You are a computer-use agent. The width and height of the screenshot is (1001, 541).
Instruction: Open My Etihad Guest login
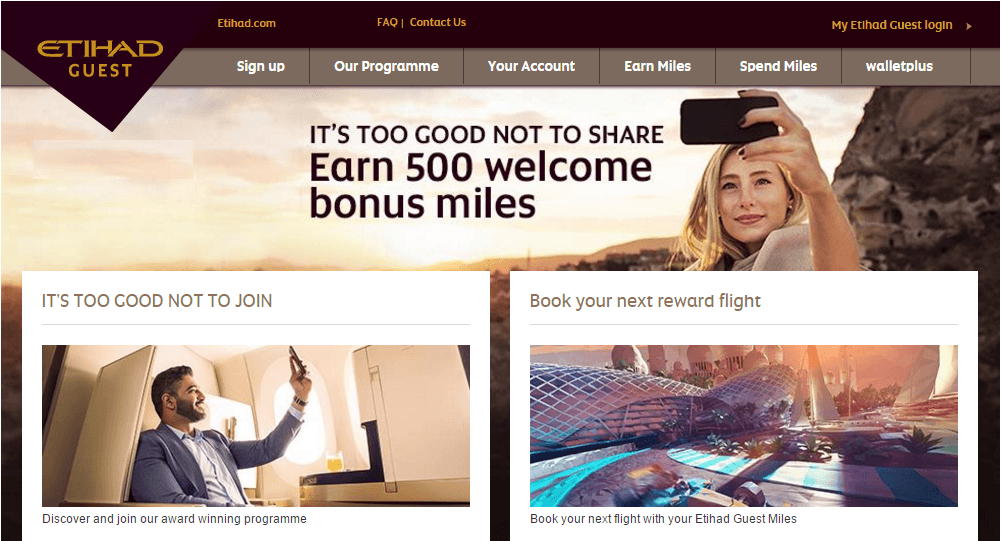point(892,25)
